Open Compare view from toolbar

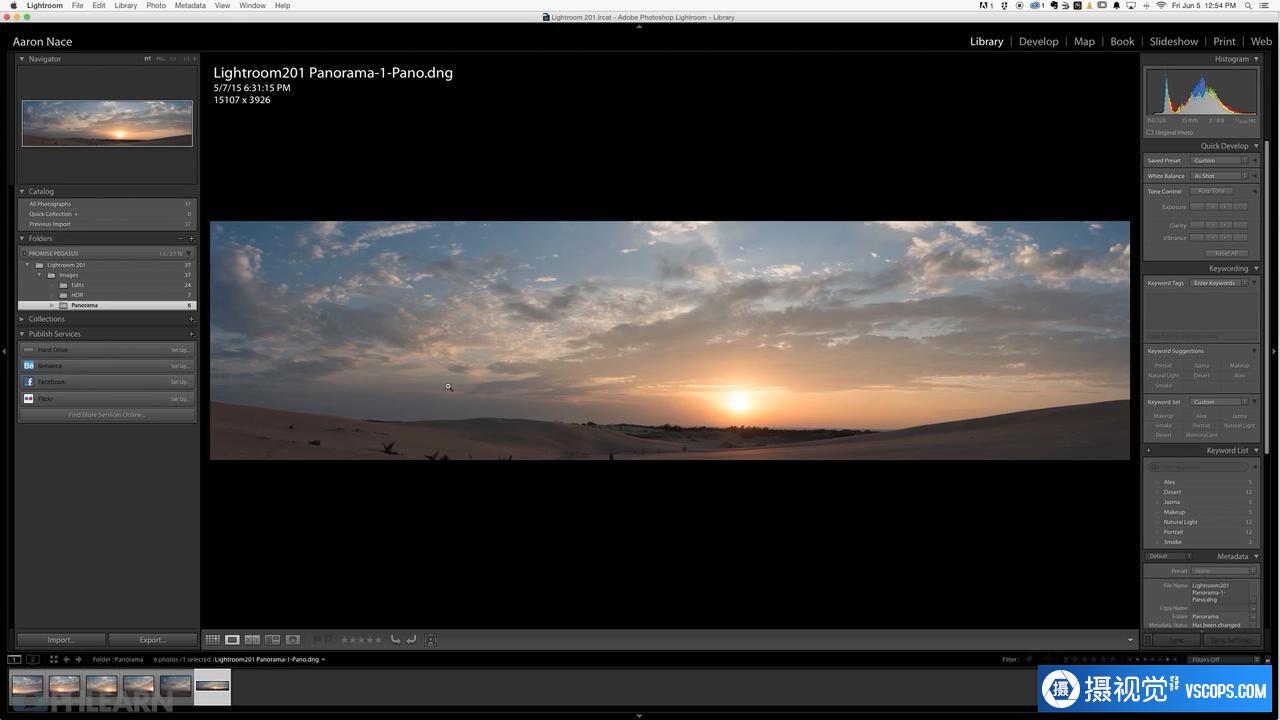click(252, 640)
